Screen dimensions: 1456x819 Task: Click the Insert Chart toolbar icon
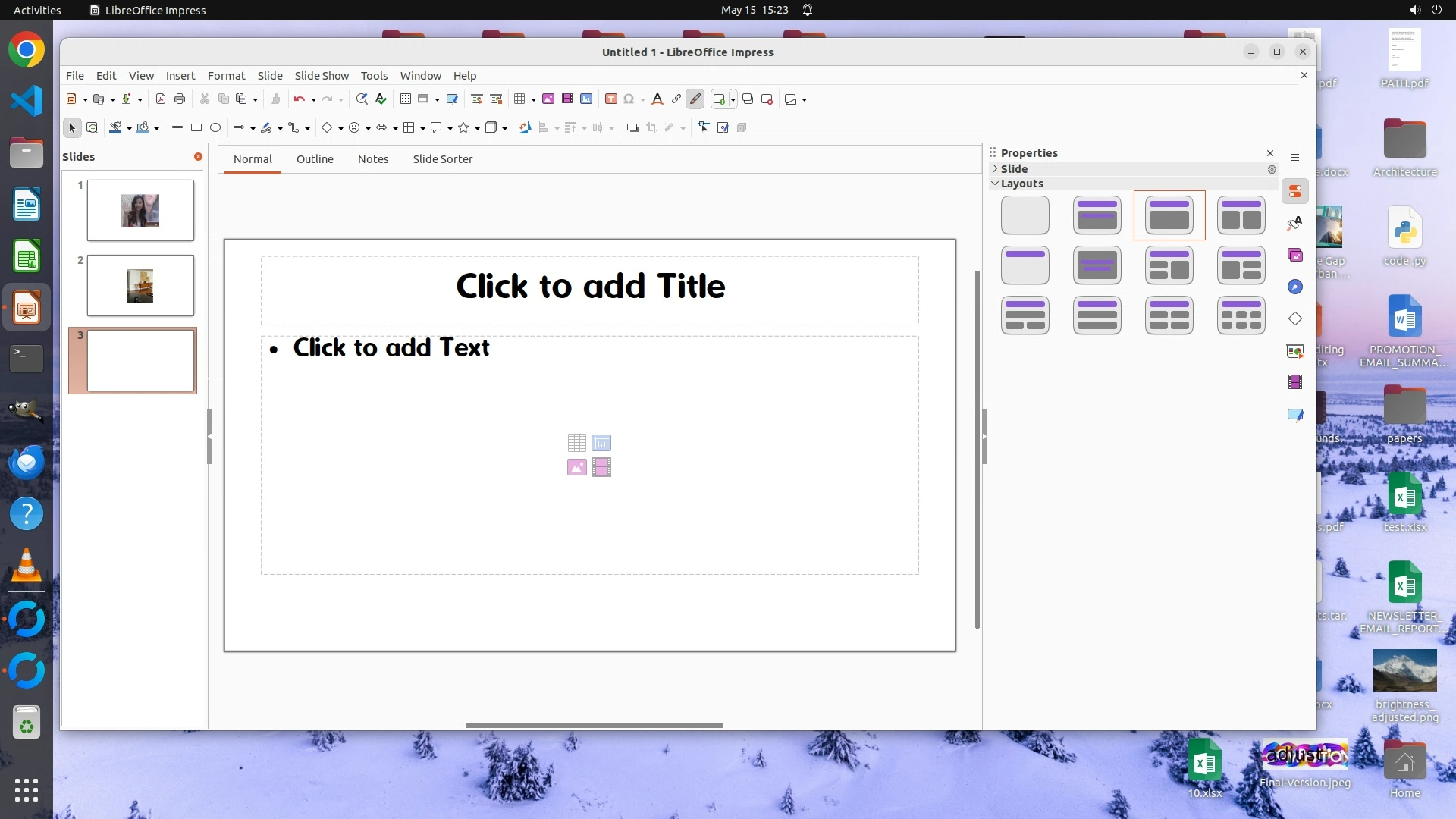[586, 99]
